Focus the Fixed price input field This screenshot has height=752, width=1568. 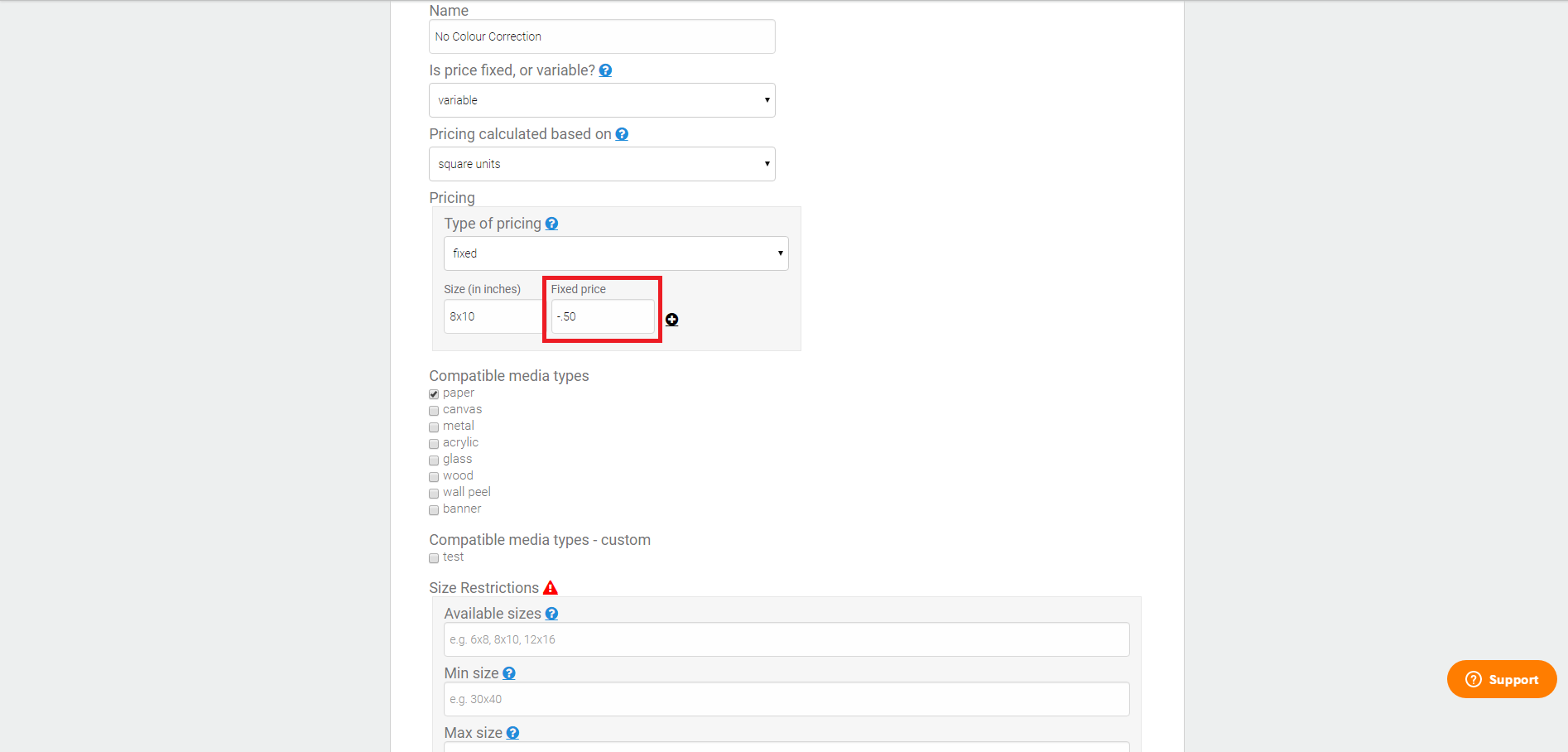(603, 316)
